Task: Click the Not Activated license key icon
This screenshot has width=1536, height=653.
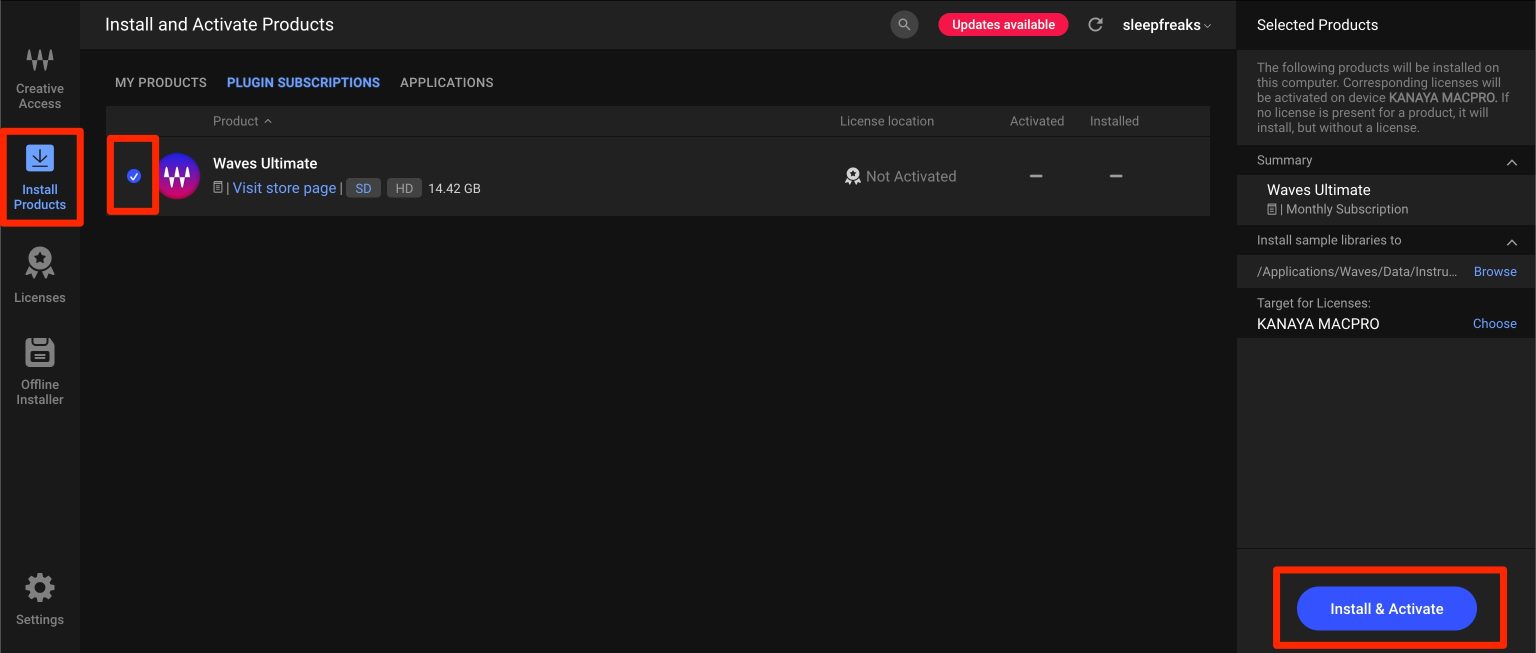Action: pyautogui.click(x=853, y=176)
